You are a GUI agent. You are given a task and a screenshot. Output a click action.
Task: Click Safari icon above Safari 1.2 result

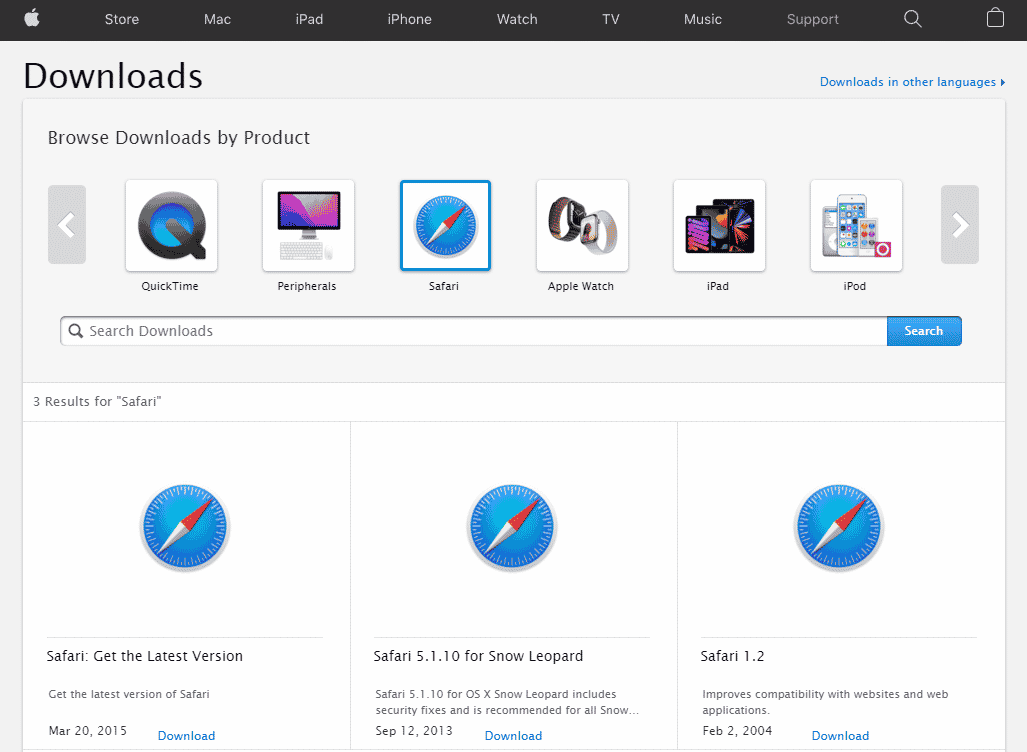pos(839,527)
